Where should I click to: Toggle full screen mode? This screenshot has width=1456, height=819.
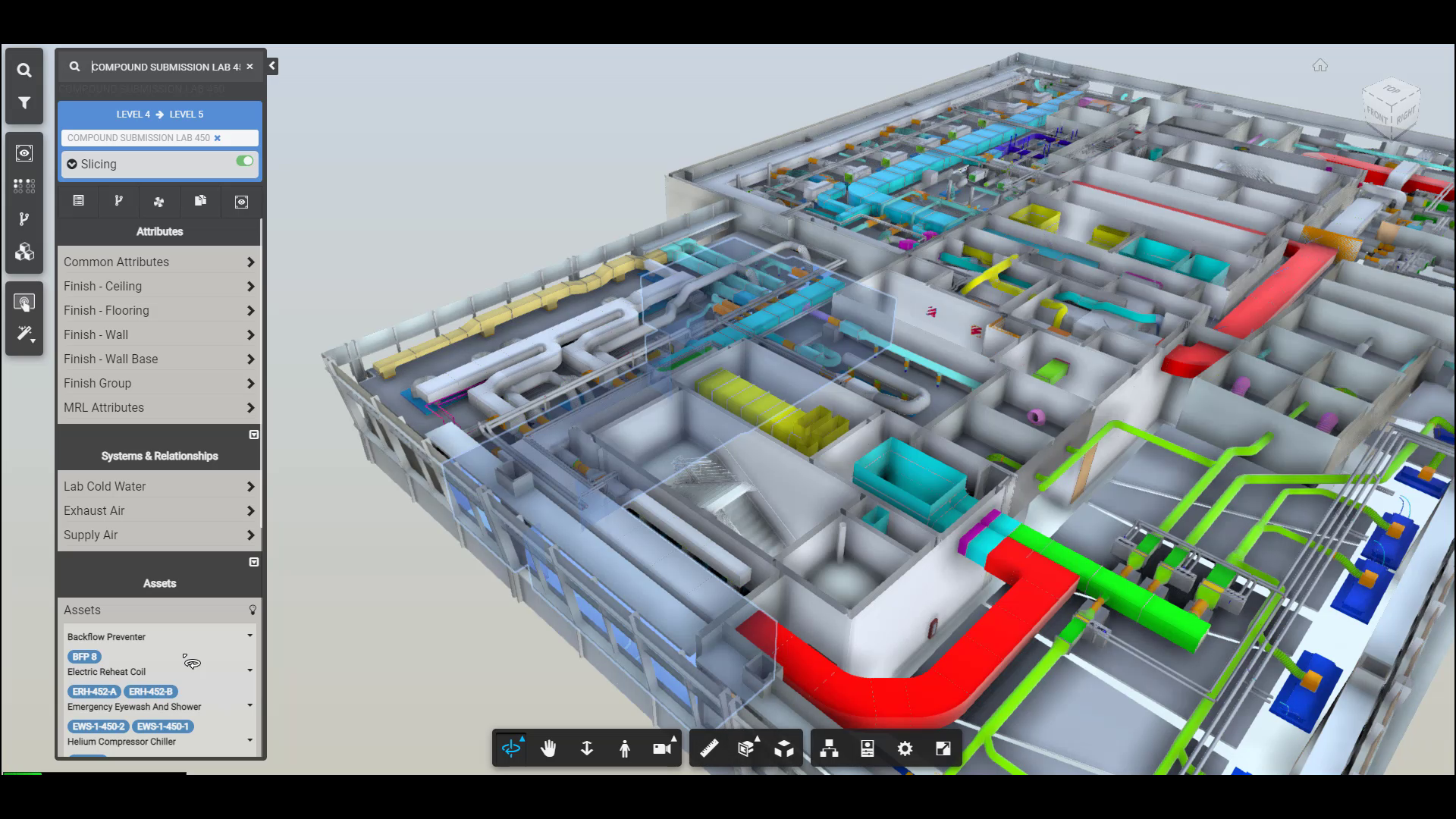pos(943,748)
